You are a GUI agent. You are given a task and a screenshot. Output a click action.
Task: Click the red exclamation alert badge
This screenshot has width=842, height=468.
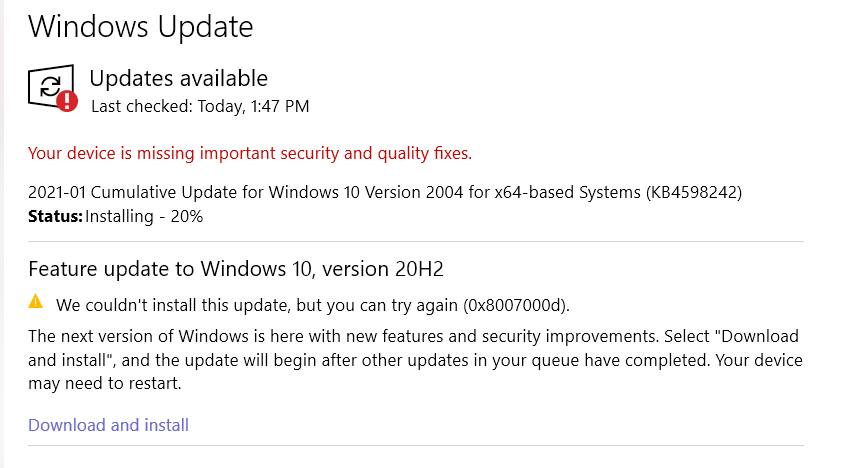click(x=67, y=101)
